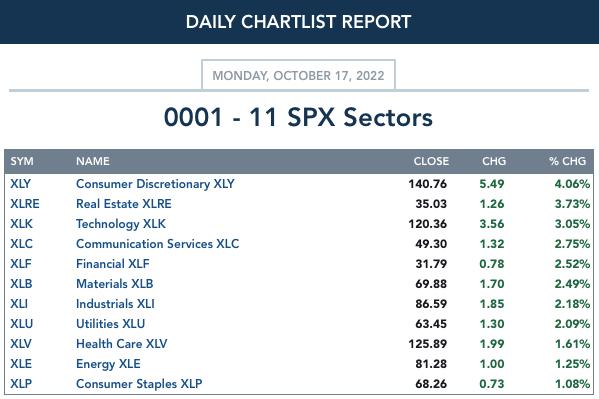Select Industrials XLI name link

(115, 303)
